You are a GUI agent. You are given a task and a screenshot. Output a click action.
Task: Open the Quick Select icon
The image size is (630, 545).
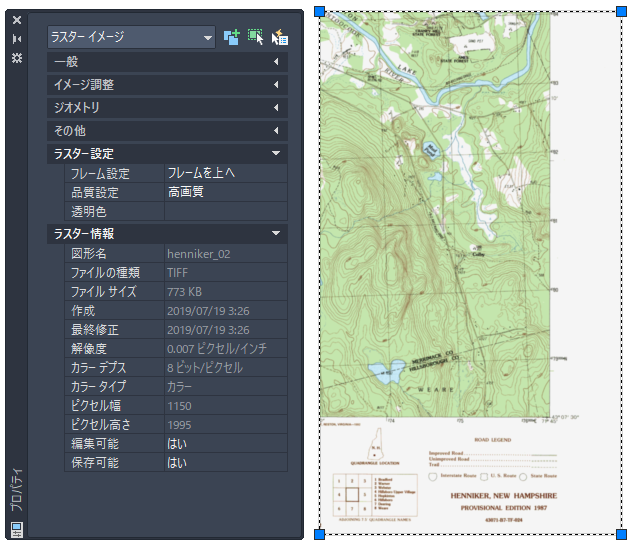280,37
